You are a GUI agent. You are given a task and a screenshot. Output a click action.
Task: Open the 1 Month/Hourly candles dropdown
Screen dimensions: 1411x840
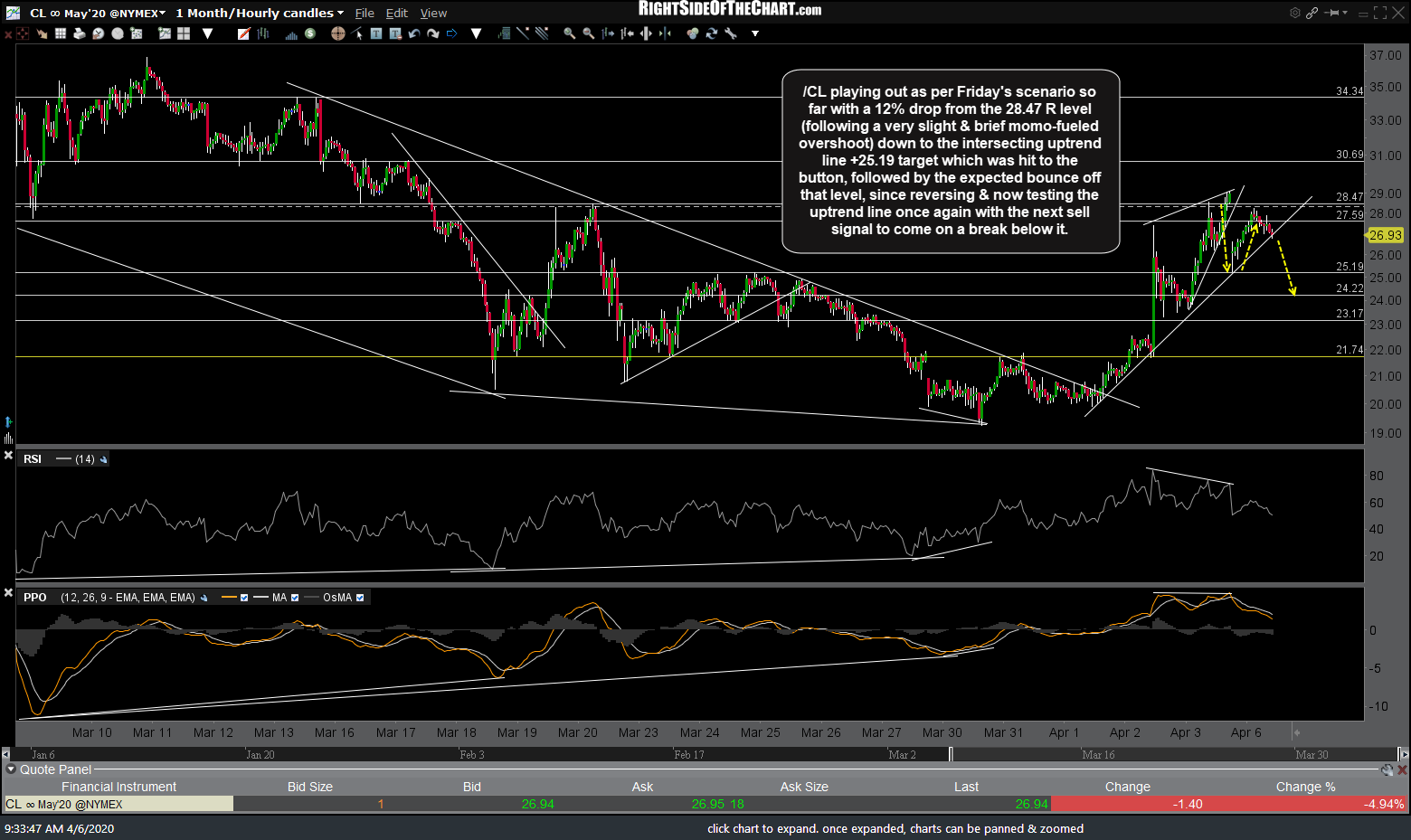[259, 13]
